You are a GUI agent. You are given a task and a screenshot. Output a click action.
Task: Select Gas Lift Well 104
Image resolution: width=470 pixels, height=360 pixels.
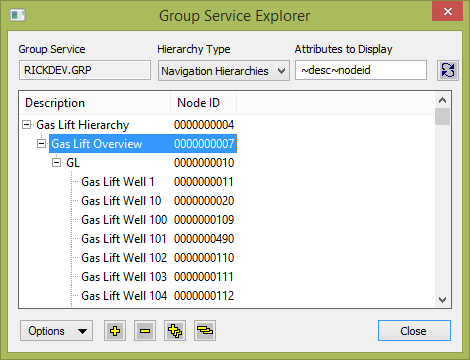124,296
